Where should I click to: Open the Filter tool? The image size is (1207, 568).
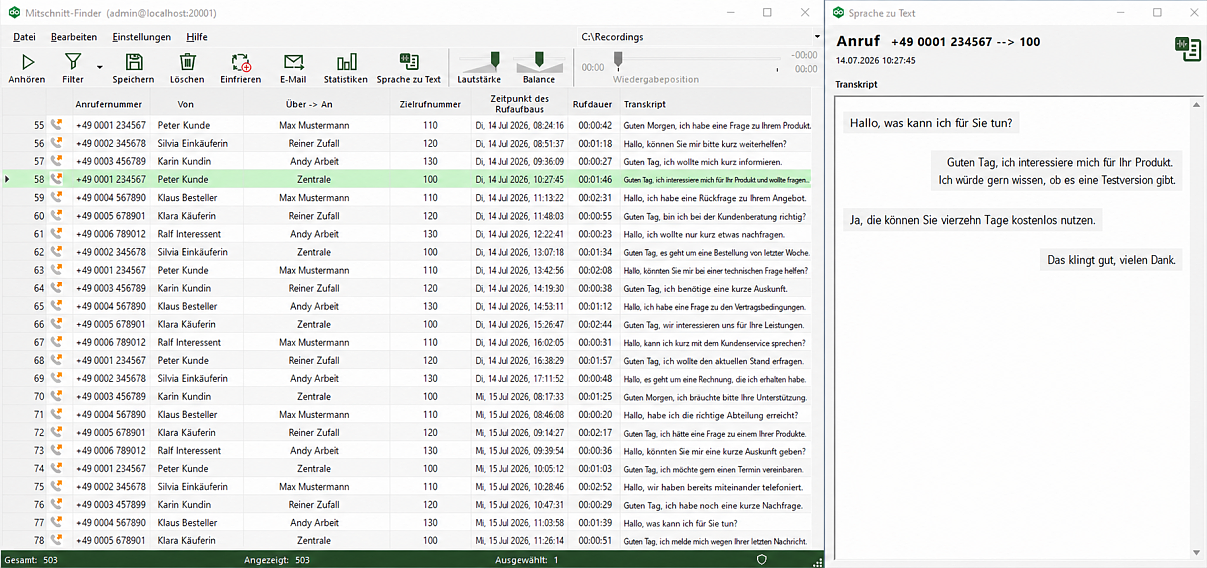pyautogui.click(x=73, y=68)
